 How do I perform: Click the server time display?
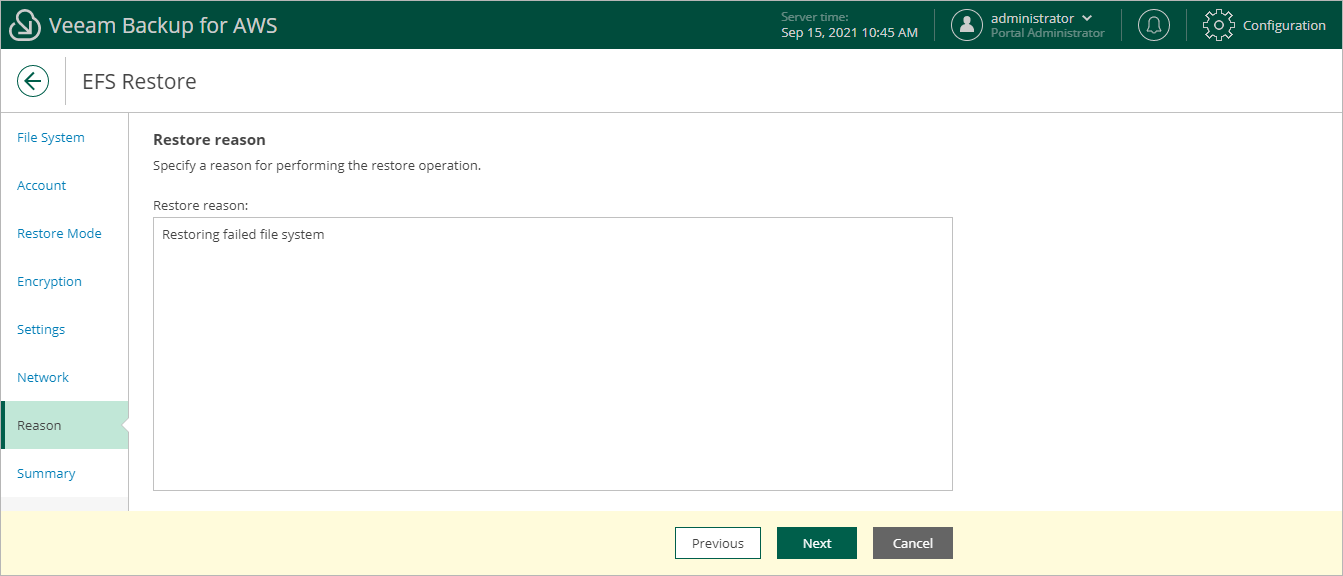[x=849, y=25]
